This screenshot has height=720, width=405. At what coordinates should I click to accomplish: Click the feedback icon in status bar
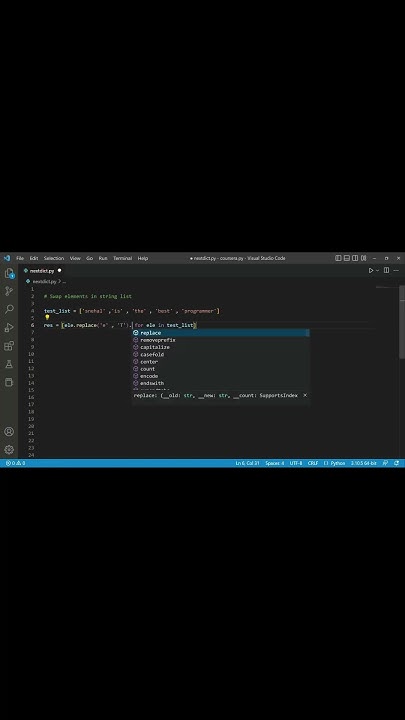pyautogui.click(x=385, y=463)
